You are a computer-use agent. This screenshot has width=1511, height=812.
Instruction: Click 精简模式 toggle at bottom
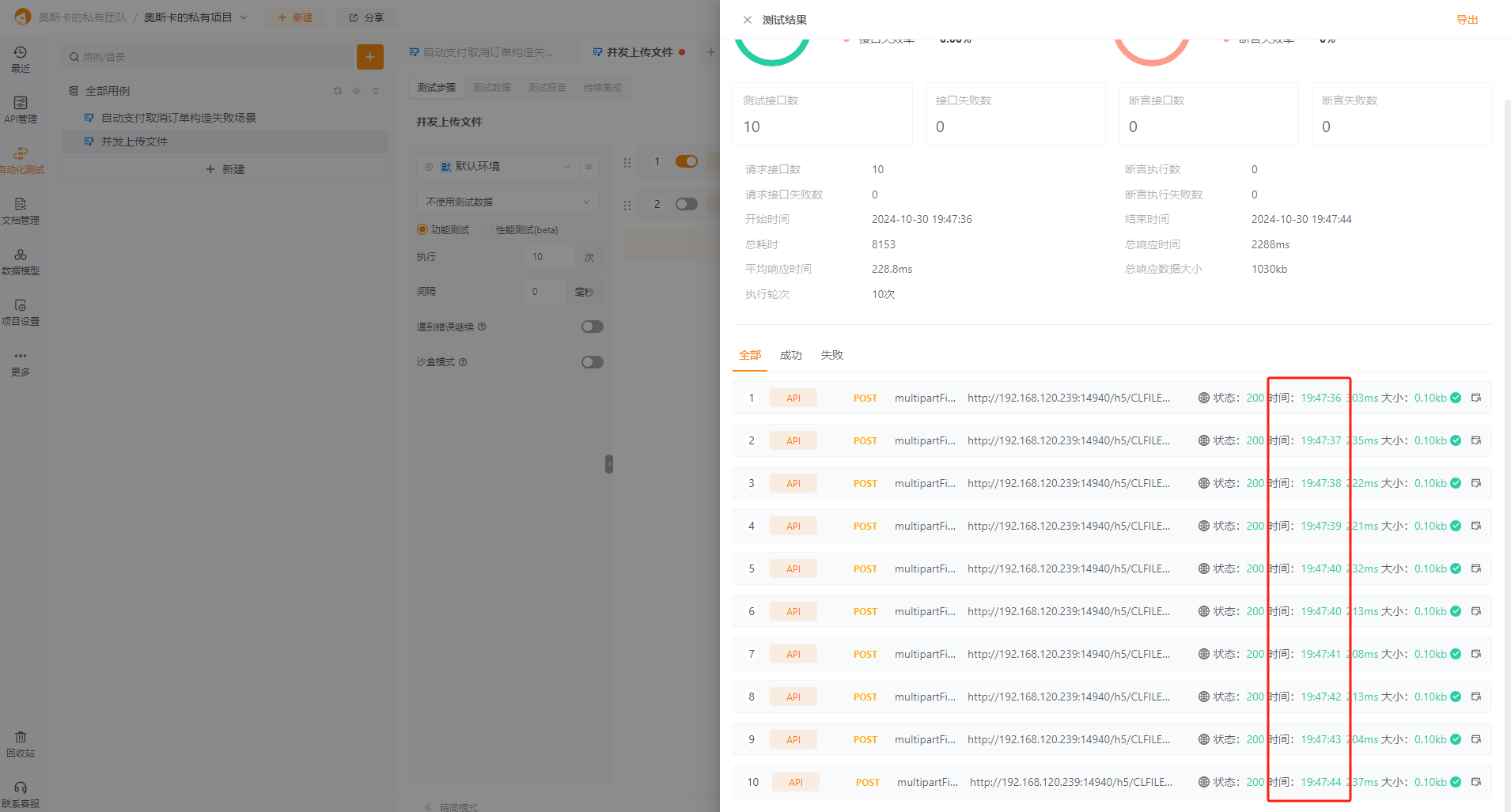click(x=451, y=806)
